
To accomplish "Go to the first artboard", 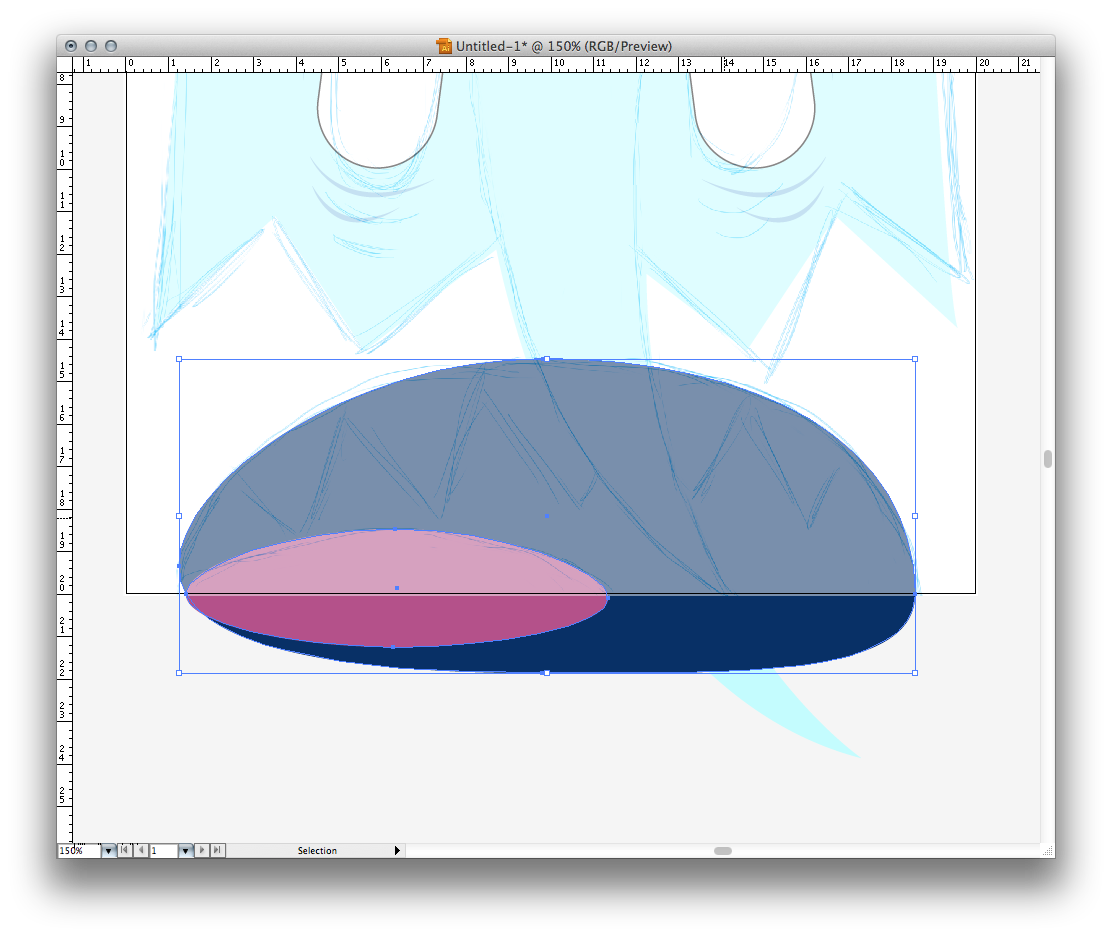I will (125, 851).
